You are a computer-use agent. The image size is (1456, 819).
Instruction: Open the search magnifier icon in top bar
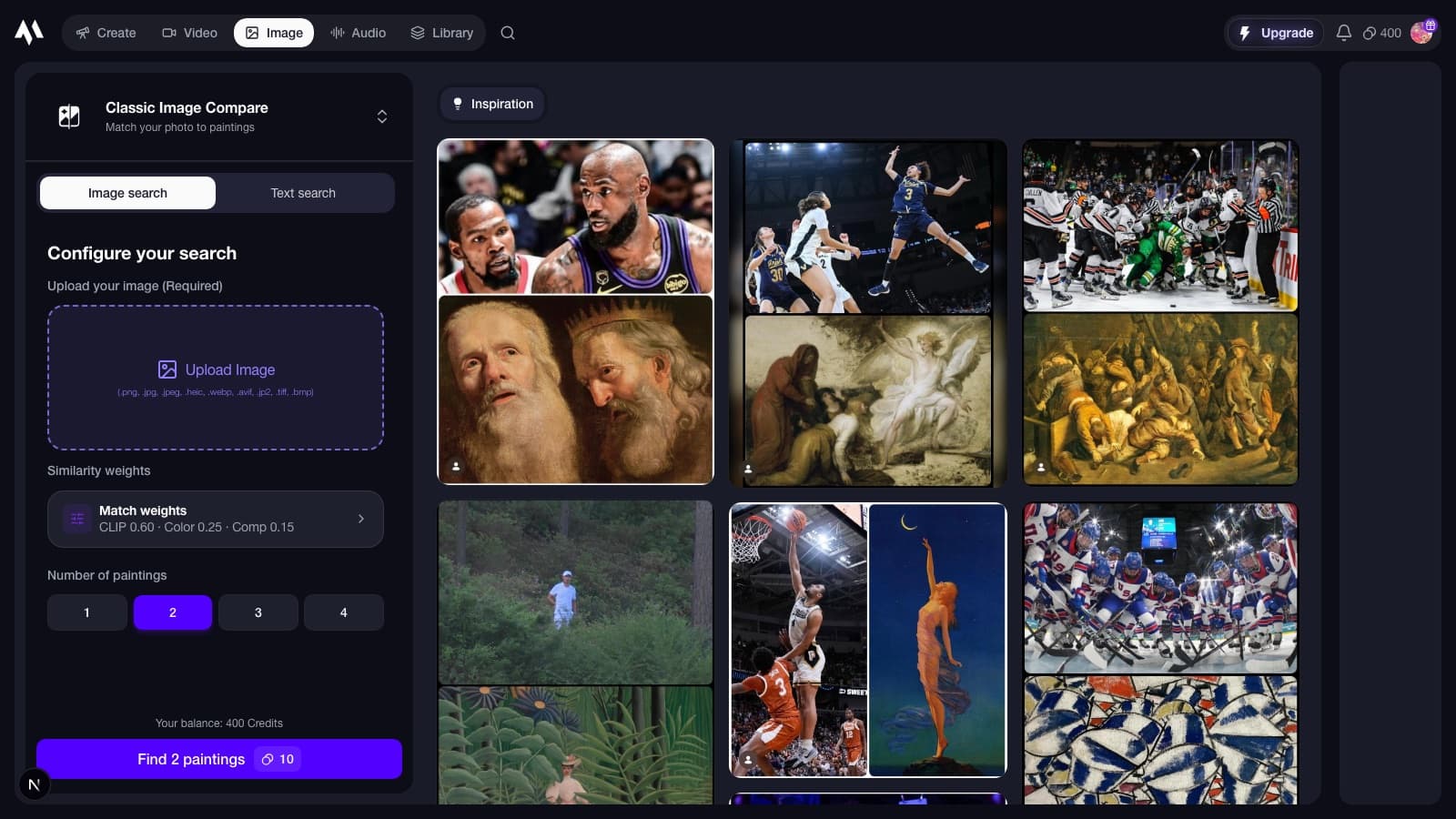click(x=508, y=33)
